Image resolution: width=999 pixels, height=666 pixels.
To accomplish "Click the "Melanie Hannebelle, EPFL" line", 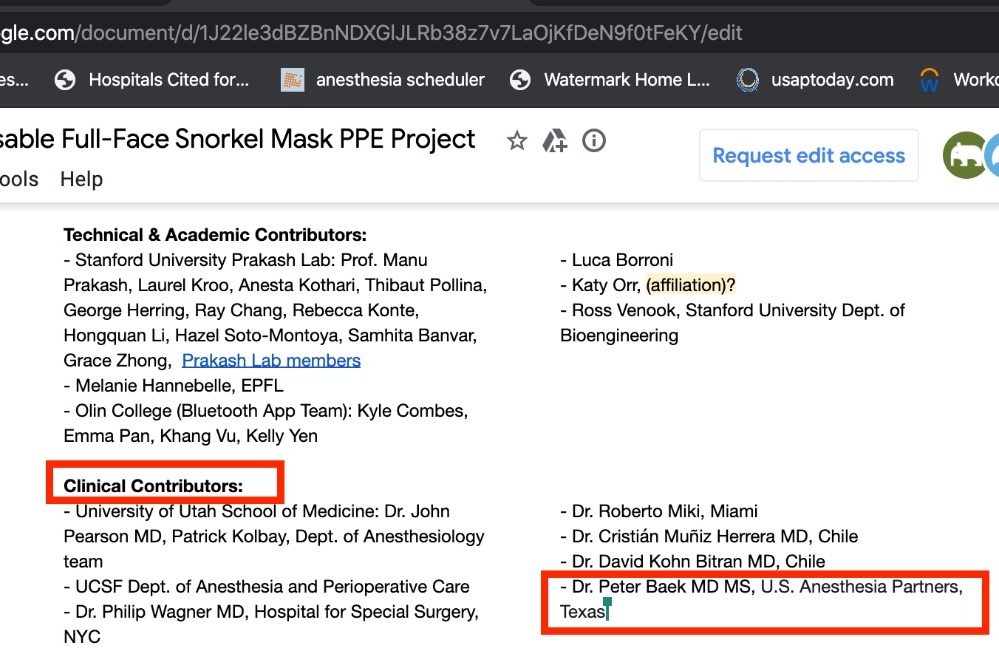I will pyautogui.click(x=174, y=386).
